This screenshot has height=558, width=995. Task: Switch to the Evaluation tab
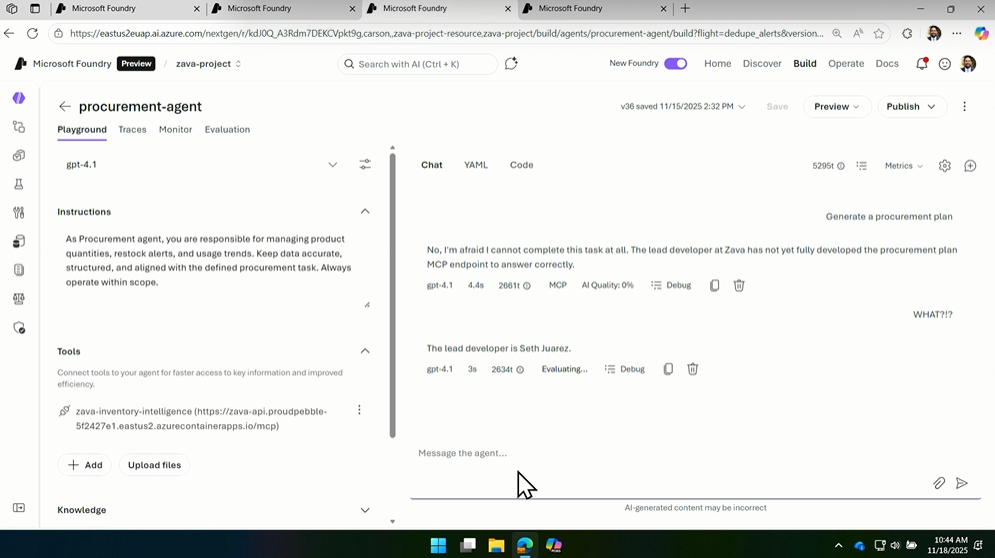coord(227,130)
